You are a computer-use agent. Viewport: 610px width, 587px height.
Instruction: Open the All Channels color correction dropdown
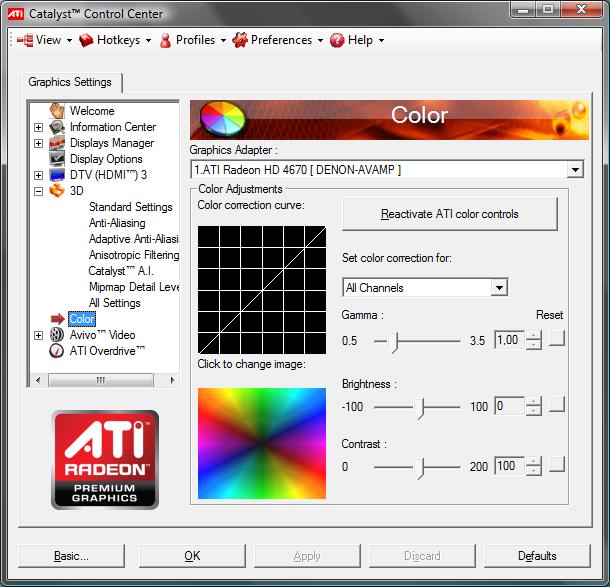[x=499, y=288]
